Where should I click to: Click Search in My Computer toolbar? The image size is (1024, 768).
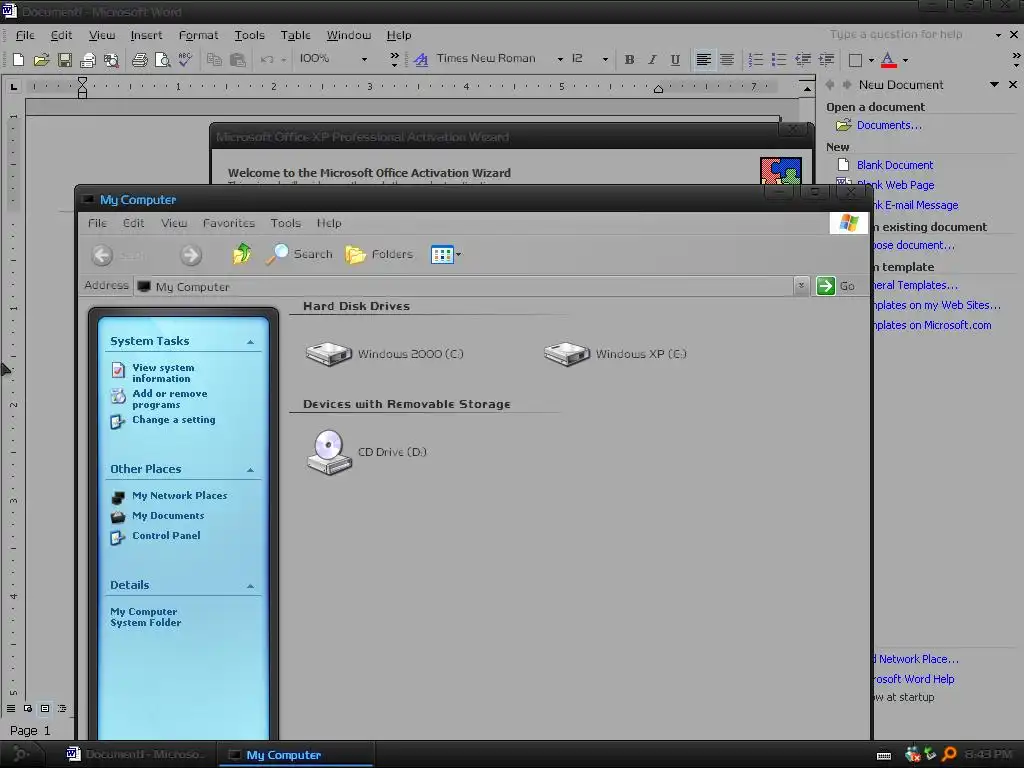click(299, 254)
